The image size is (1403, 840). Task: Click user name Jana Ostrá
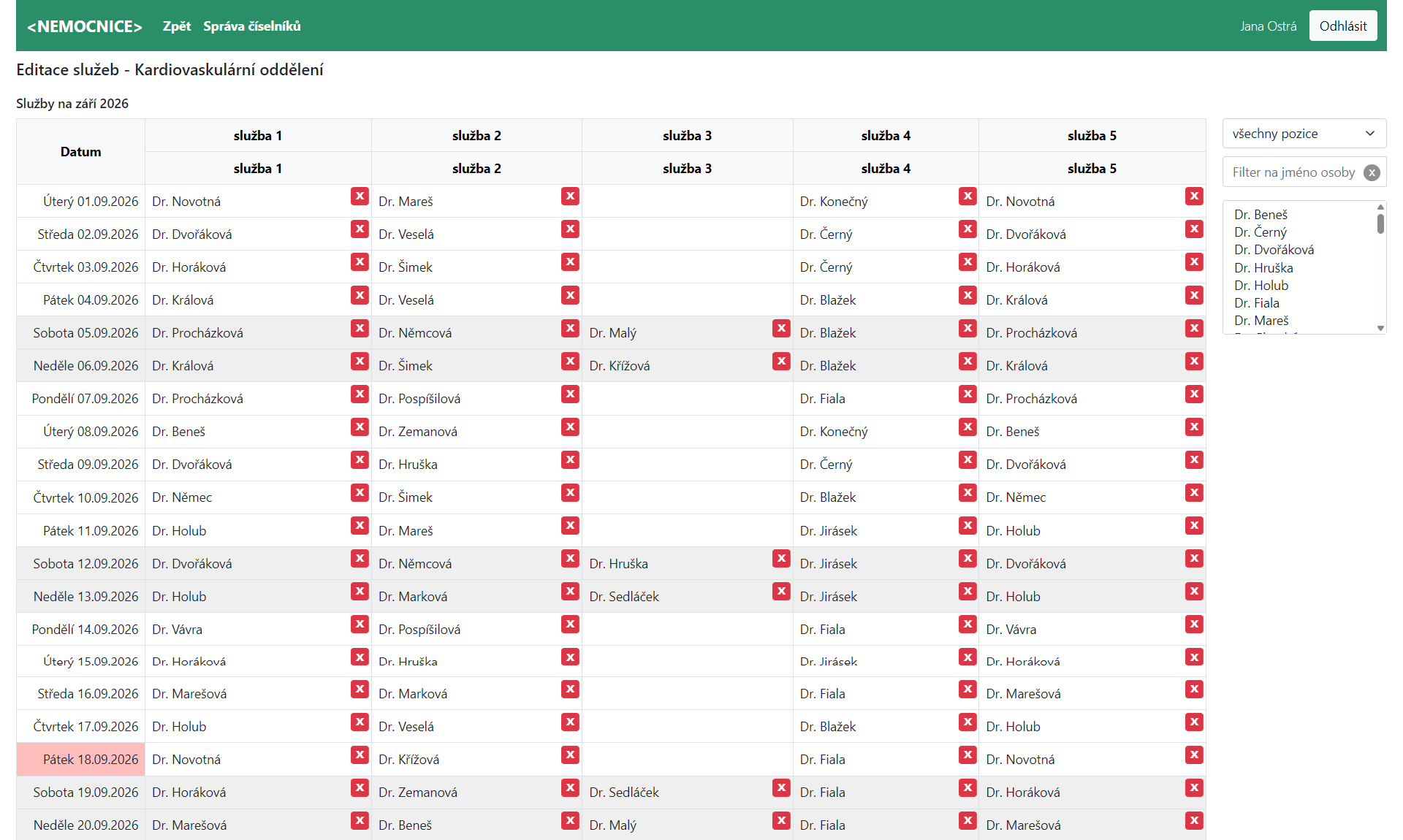[x=1268, y=26]
